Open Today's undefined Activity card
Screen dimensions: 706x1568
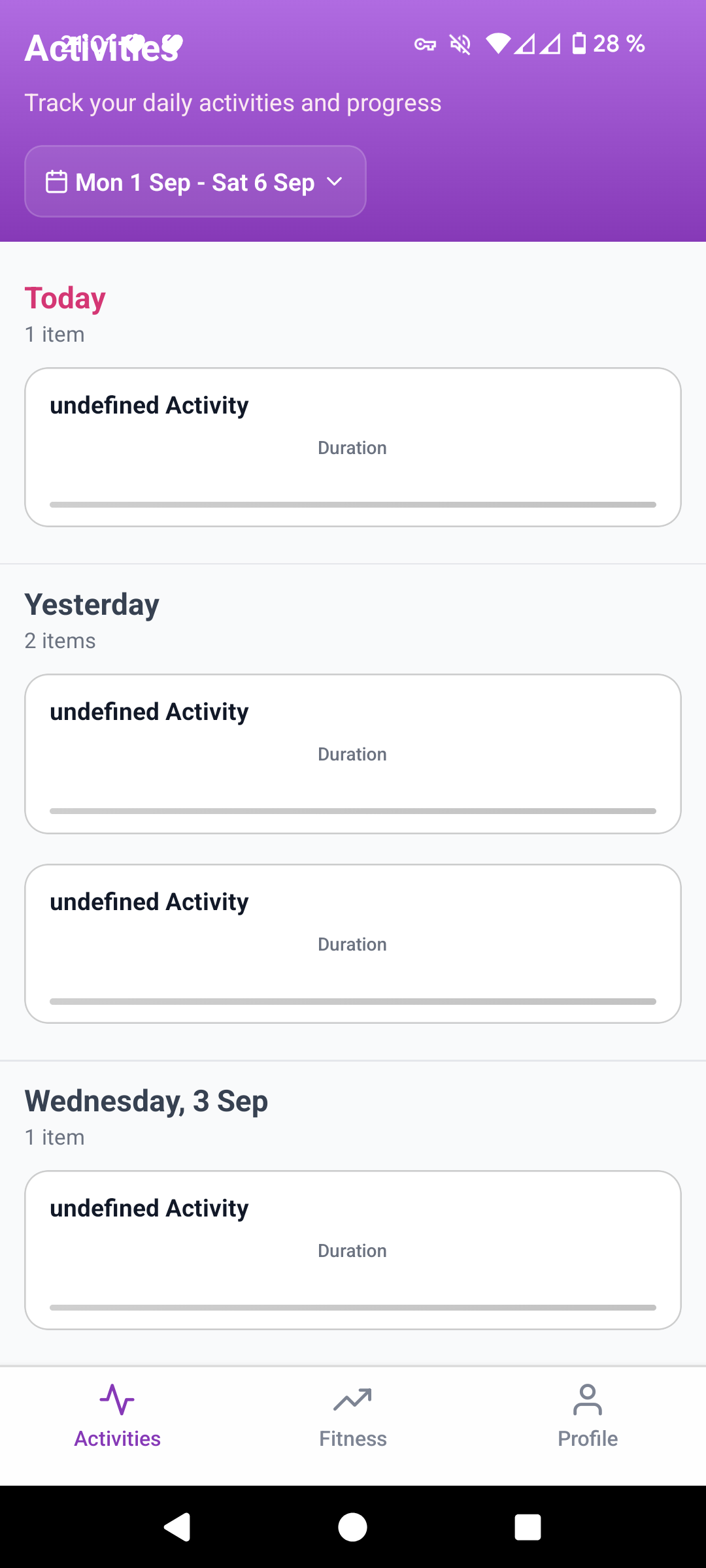[x=353, y=447]
